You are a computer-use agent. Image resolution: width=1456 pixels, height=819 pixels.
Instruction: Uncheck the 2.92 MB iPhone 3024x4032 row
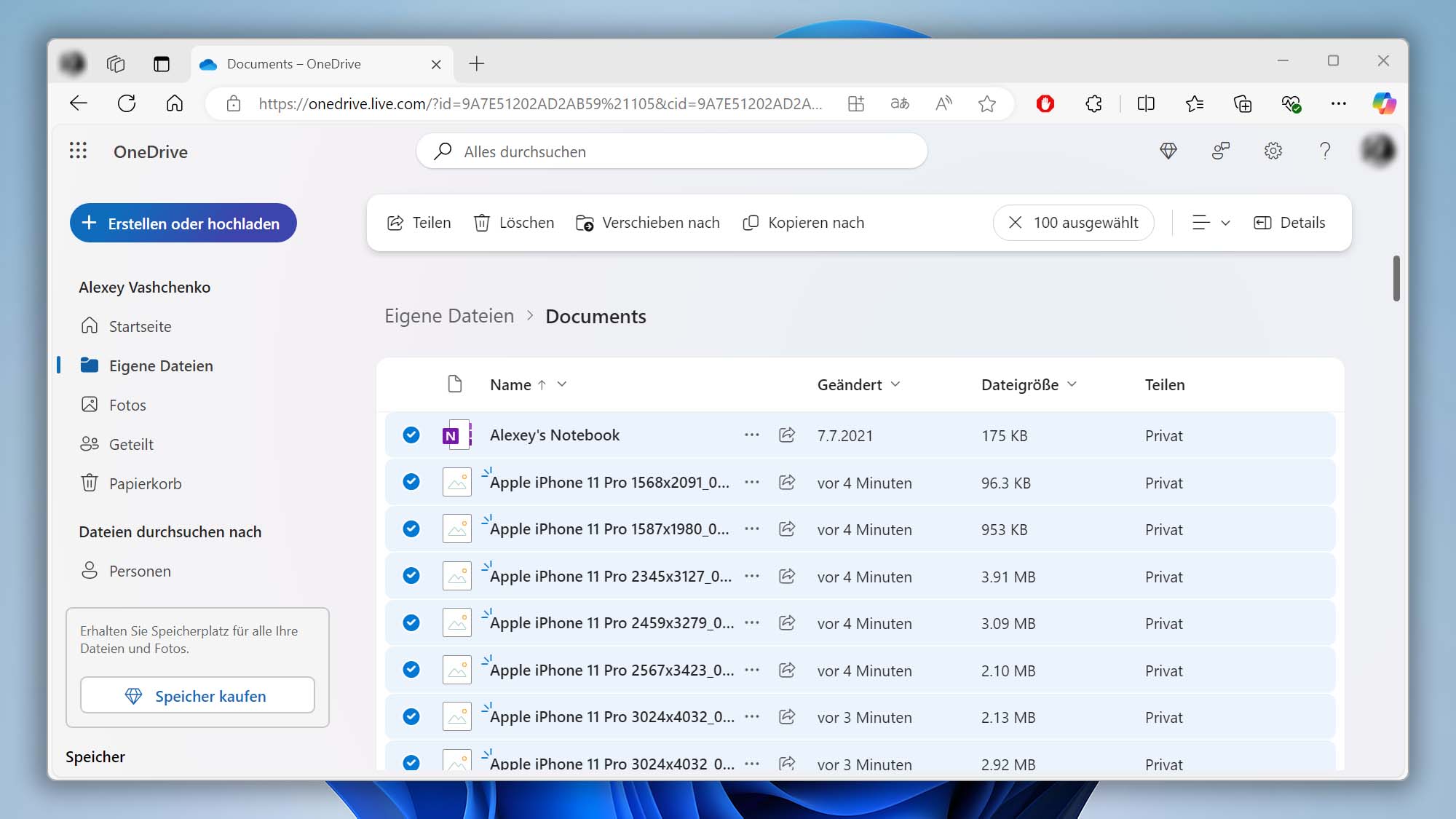tap(411, 763)
